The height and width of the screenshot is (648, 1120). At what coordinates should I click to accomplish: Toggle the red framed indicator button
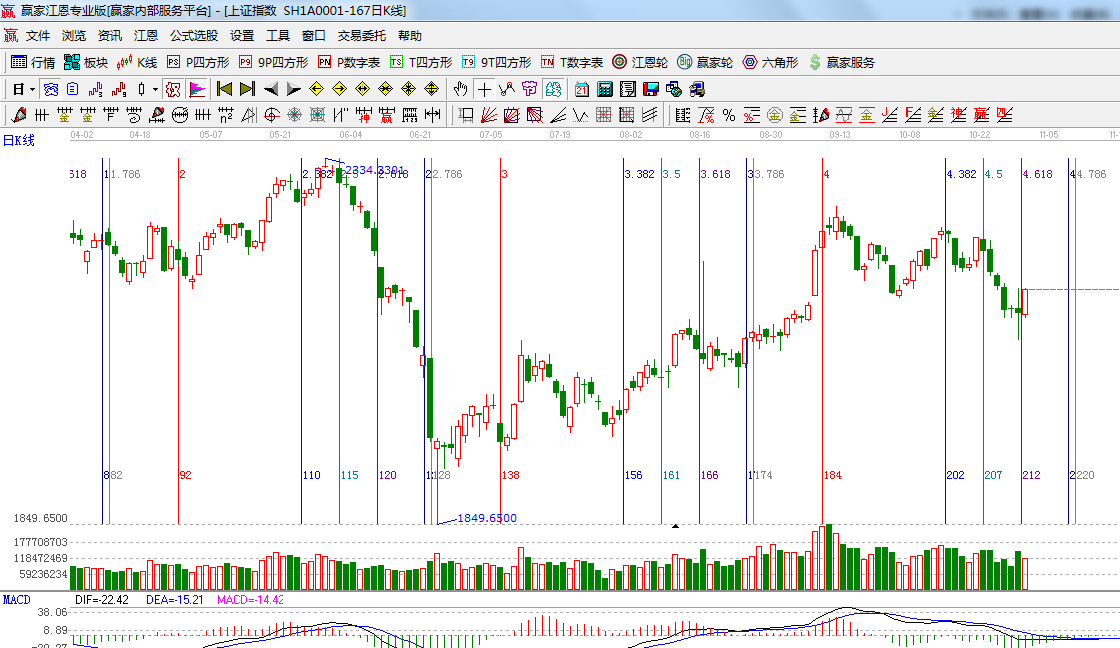173,89
